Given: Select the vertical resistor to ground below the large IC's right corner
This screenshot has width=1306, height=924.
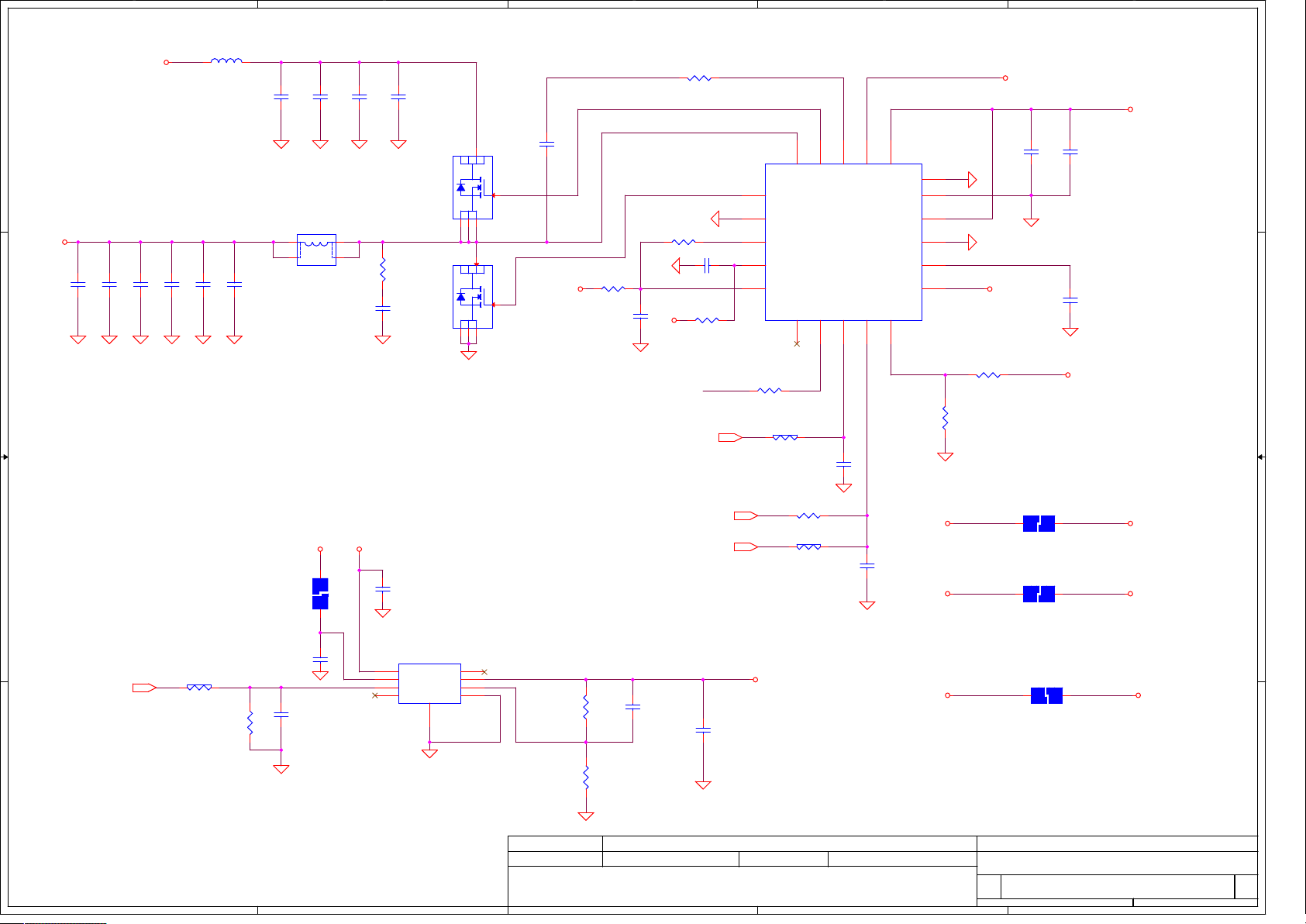Looking at the screenshot, I should click(x=945, y=418).
